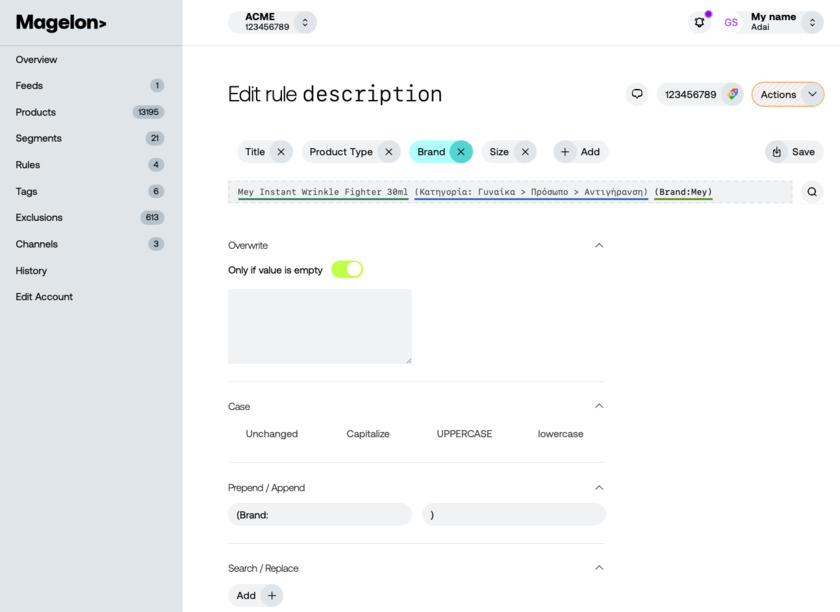Collapse the Case section chevron

click(599, 406)
